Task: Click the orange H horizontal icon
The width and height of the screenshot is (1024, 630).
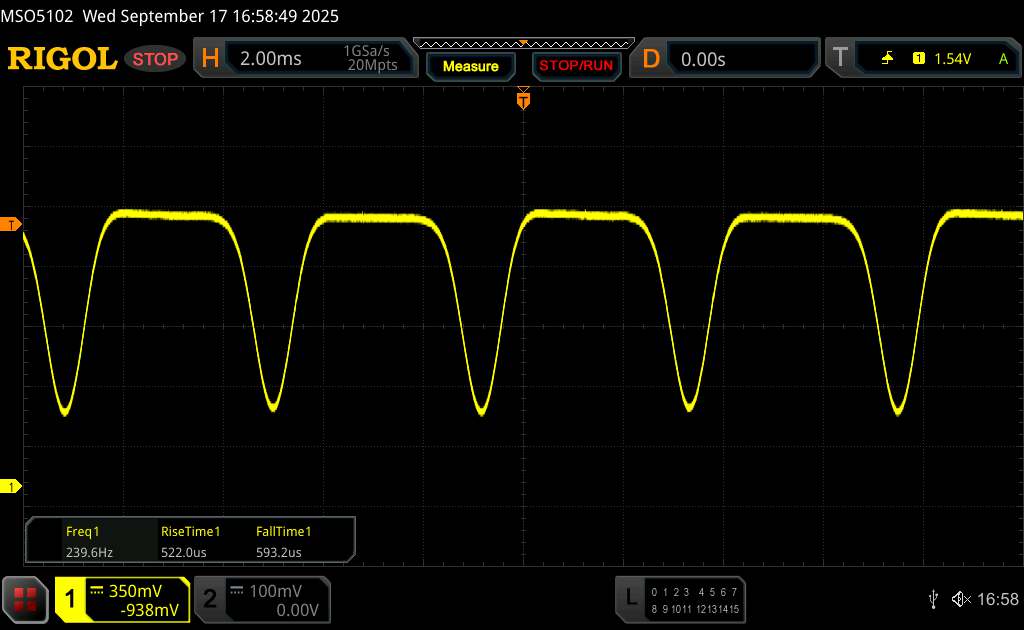Action: click(210, 59)
